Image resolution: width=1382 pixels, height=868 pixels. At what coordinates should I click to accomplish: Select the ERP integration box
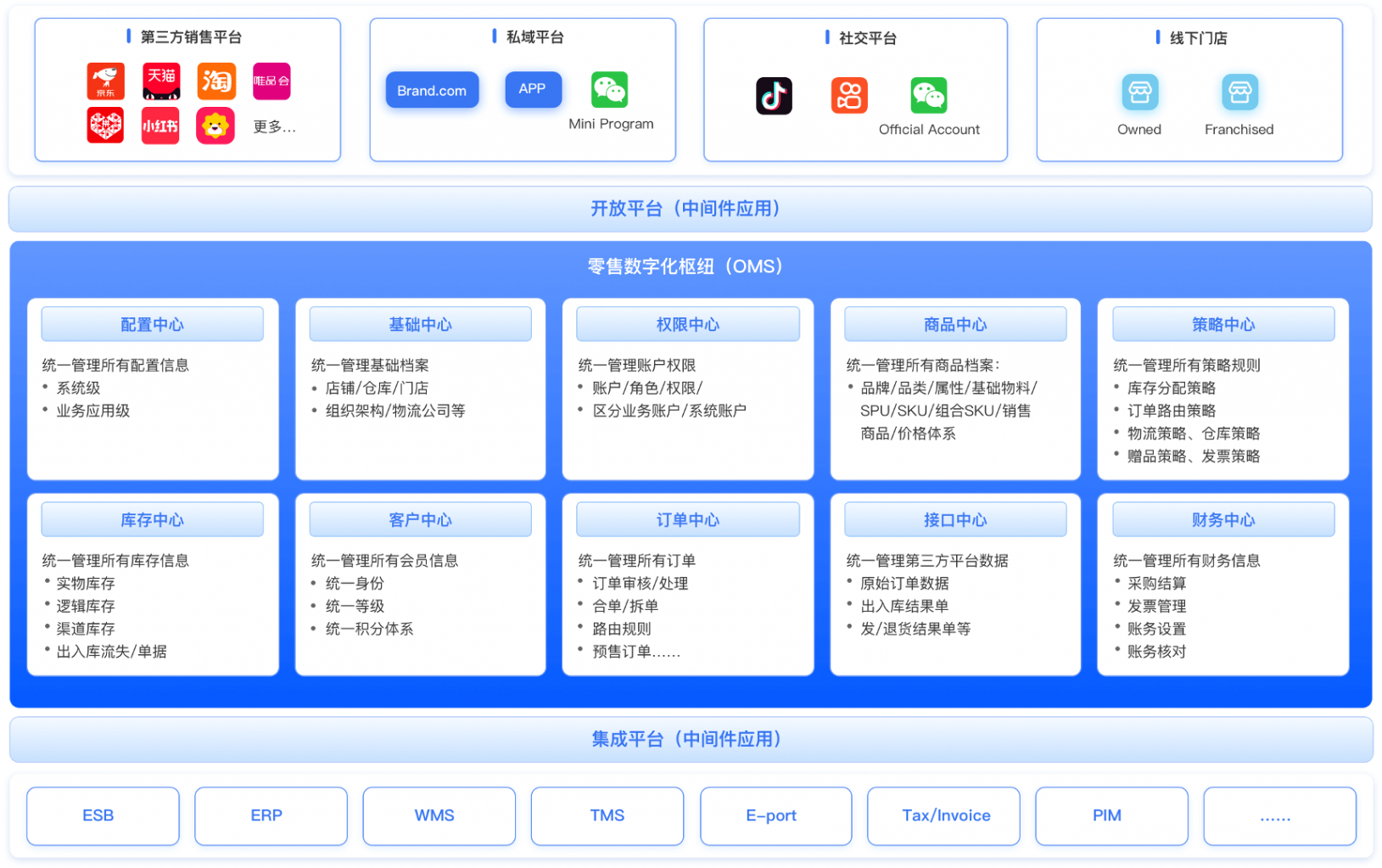(x=271, y=815)
